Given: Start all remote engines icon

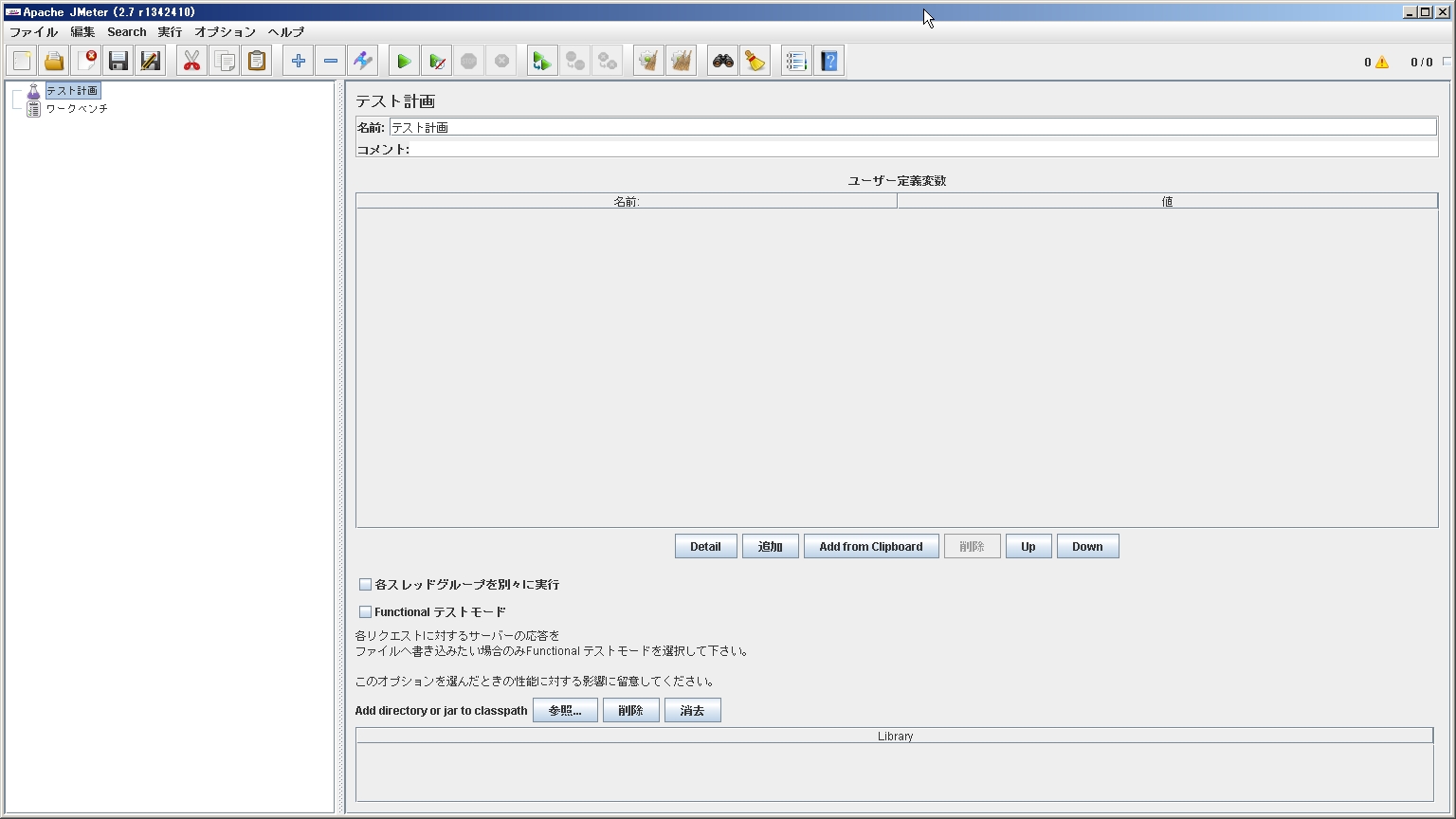Looking at the screenshot, I should 543,61.
